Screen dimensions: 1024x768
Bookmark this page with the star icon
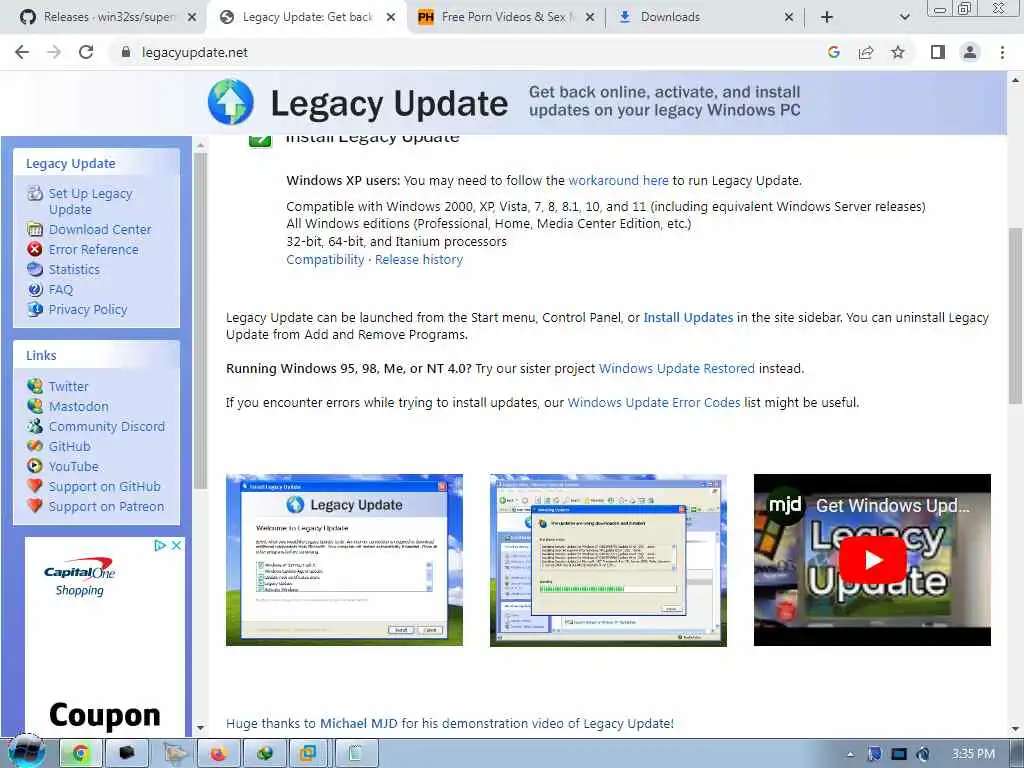898,52
